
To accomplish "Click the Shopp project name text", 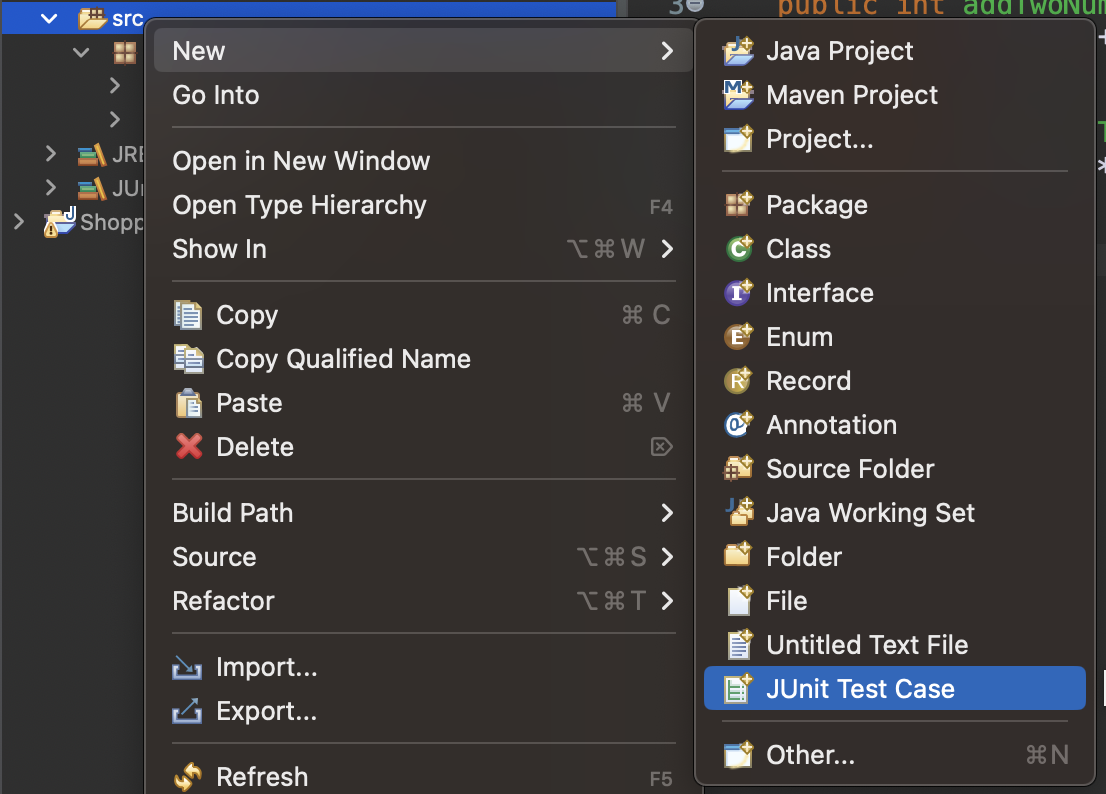I will tap(112, 223).
